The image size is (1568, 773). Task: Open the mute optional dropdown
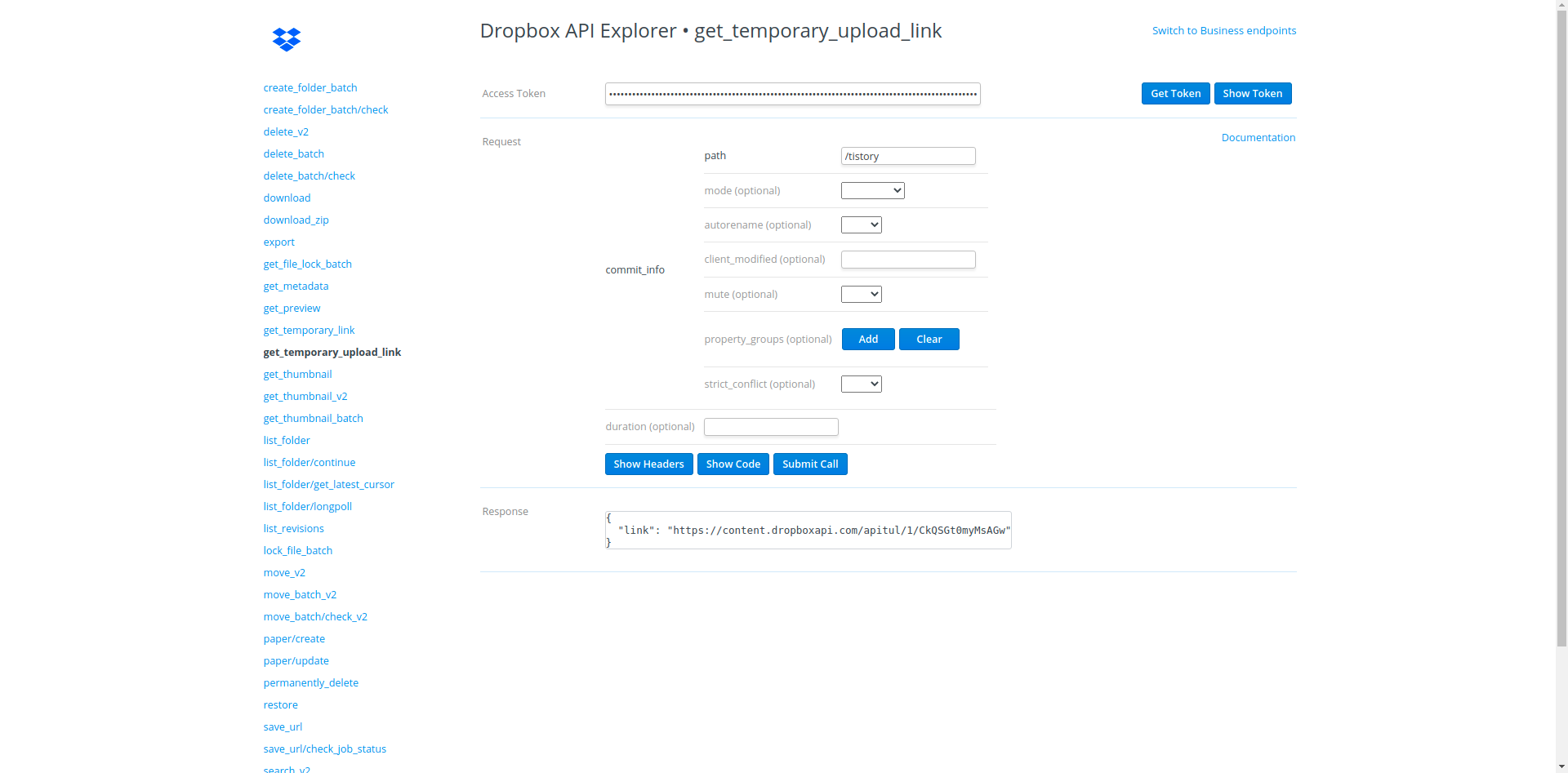pos(861,294)
